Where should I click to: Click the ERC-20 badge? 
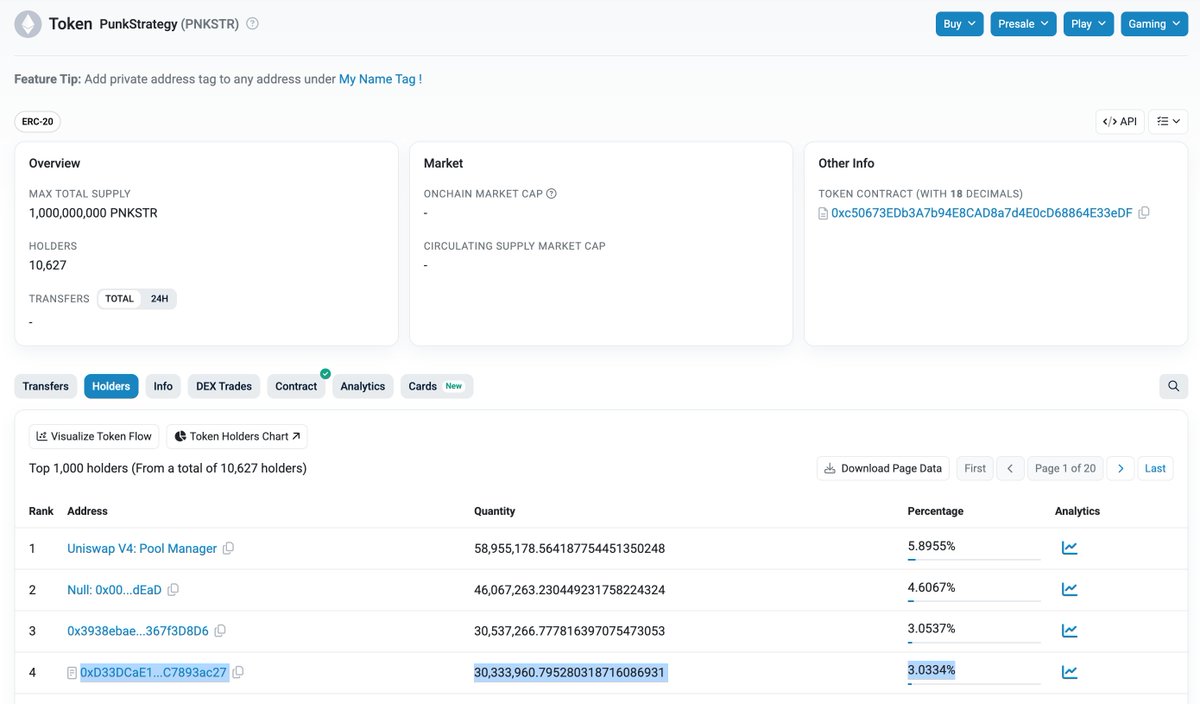tap(38, 122)
